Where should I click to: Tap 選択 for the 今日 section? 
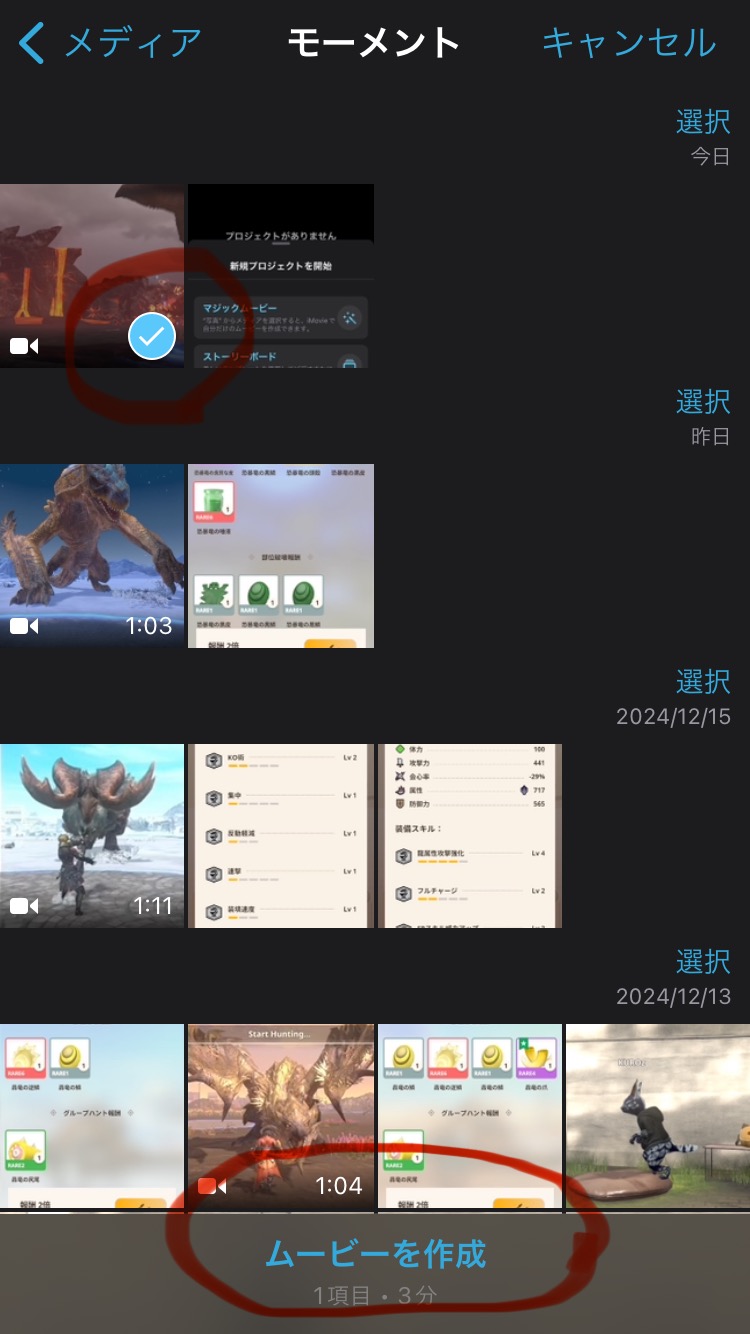click(703, 122)
